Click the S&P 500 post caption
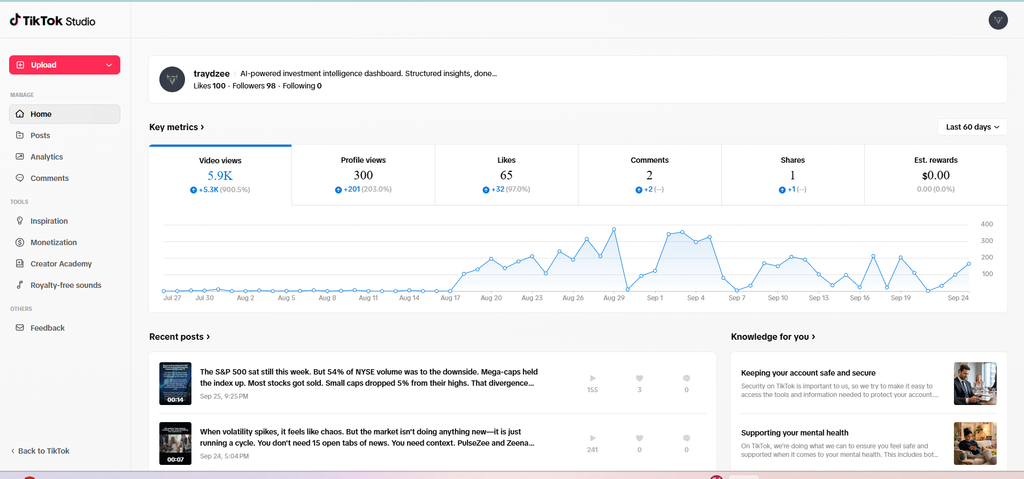Viewport: 1024px width, 479px height. [368, 377]
